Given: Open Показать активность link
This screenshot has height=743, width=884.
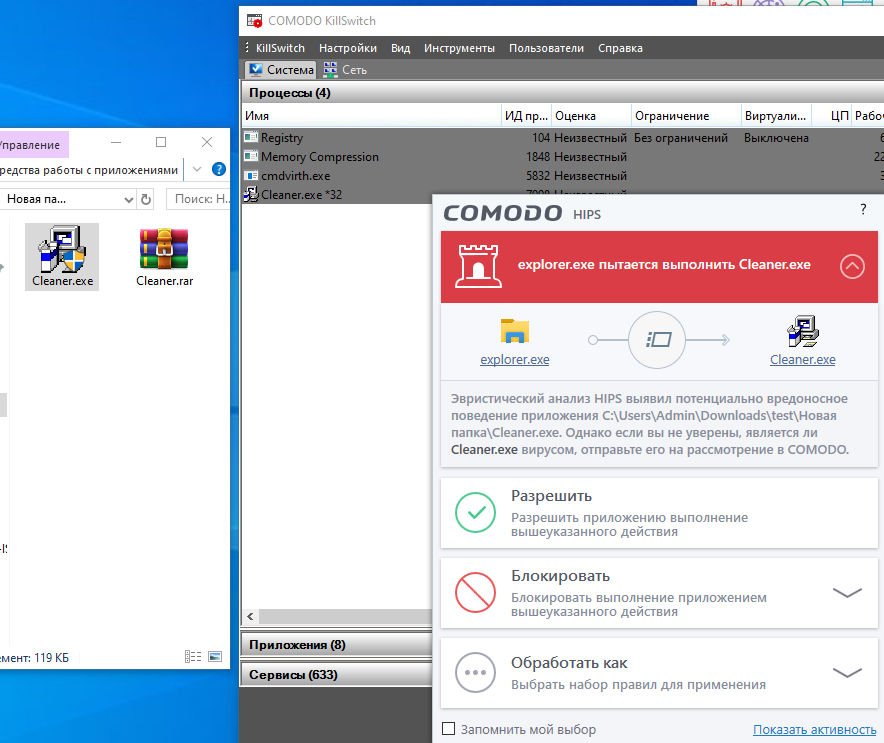Looking at the screenshot, I should (815, 729).
